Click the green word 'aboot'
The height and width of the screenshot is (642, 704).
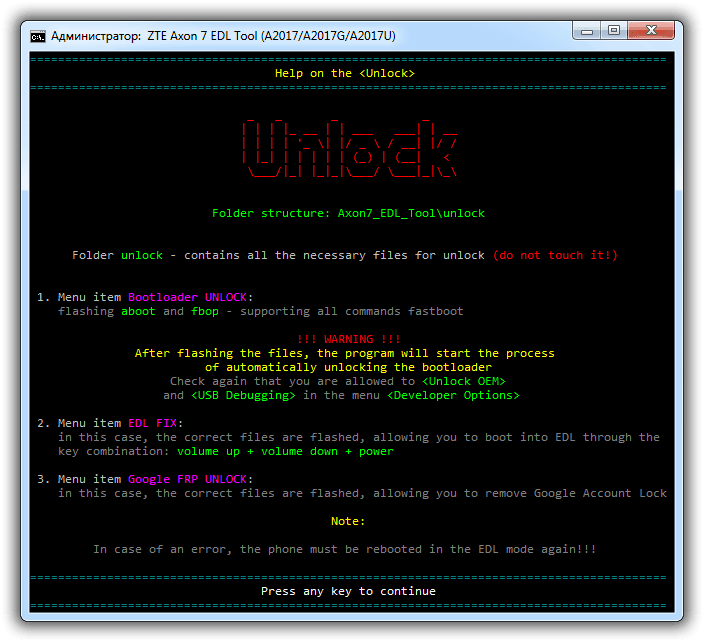[138, 312]
